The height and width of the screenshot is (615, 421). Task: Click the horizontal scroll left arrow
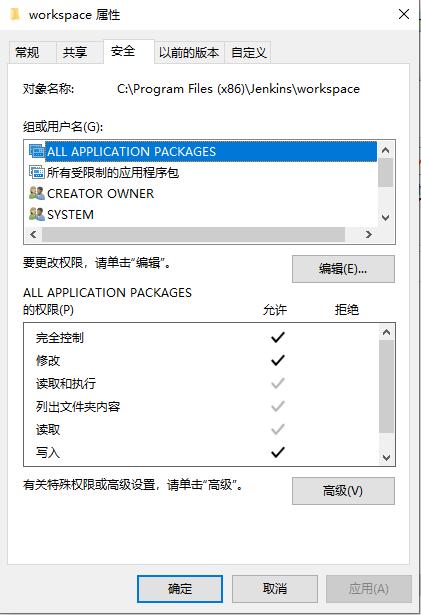33,235
